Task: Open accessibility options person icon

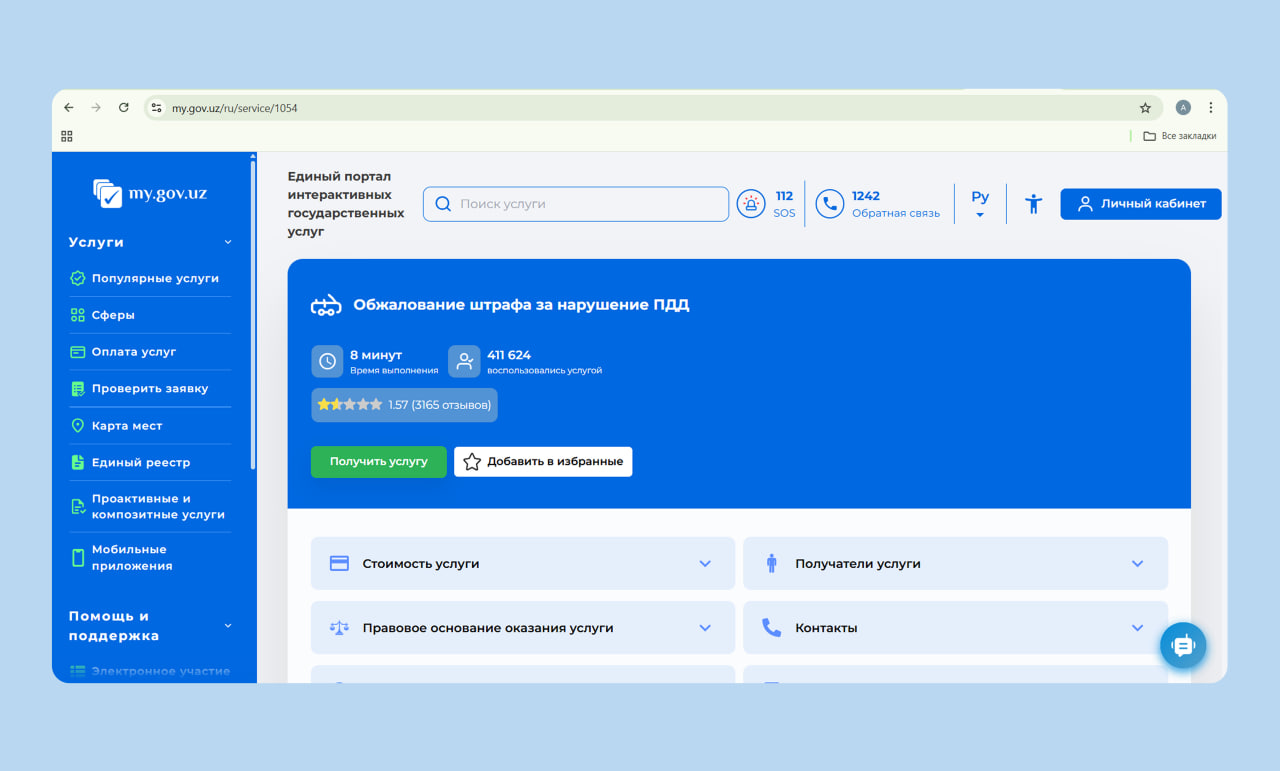Action: tap(1033, 204)
